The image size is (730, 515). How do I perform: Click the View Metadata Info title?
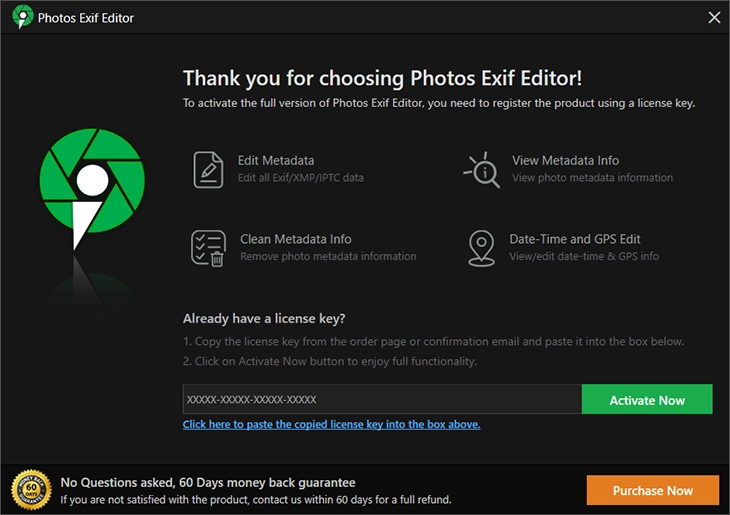point(565,160)
